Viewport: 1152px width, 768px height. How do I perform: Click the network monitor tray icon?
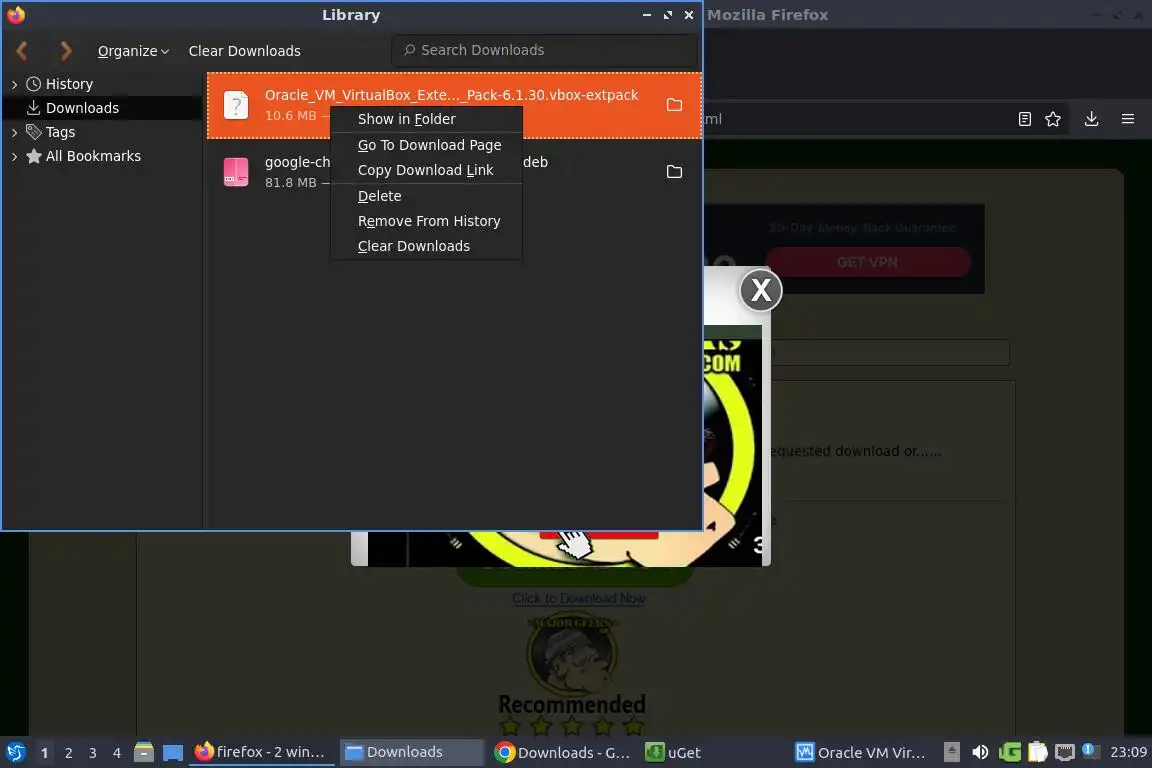point(1065,752)
